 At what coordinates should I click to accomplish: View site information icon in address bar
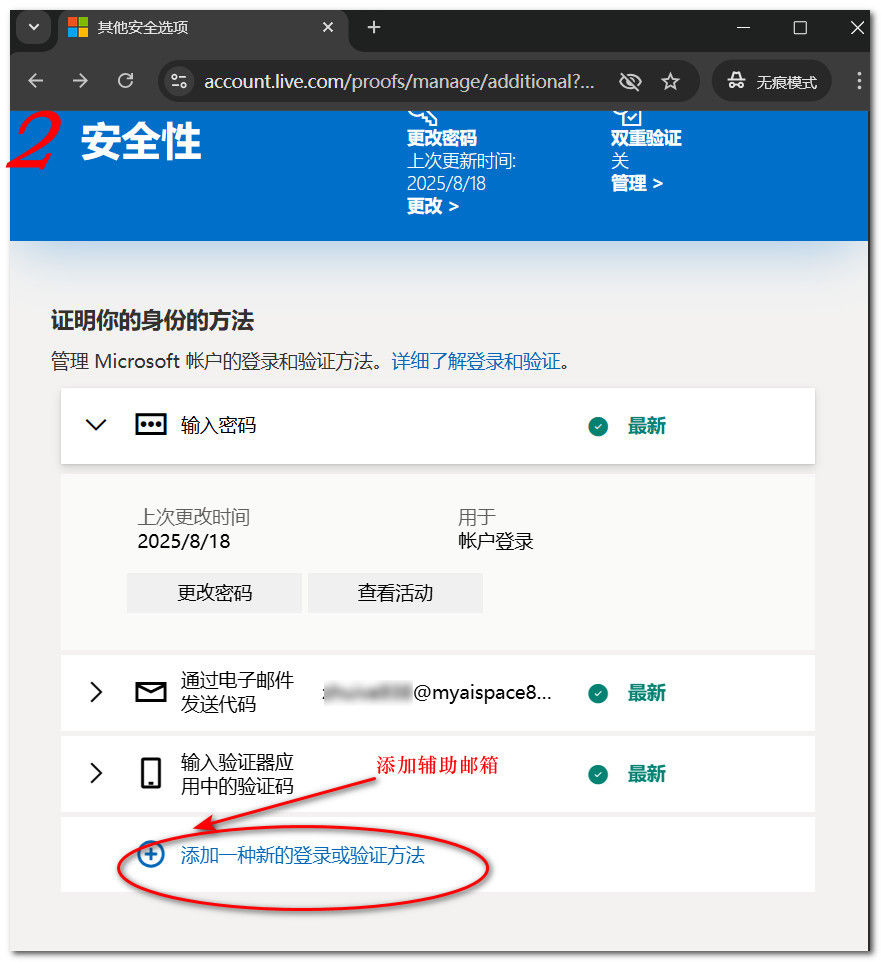[179, 81]
